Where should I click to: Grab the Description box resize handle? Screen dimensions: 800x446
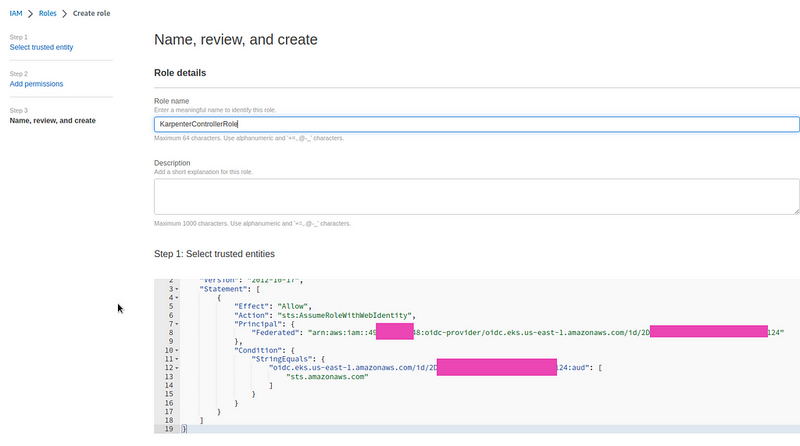pos(795,210)
